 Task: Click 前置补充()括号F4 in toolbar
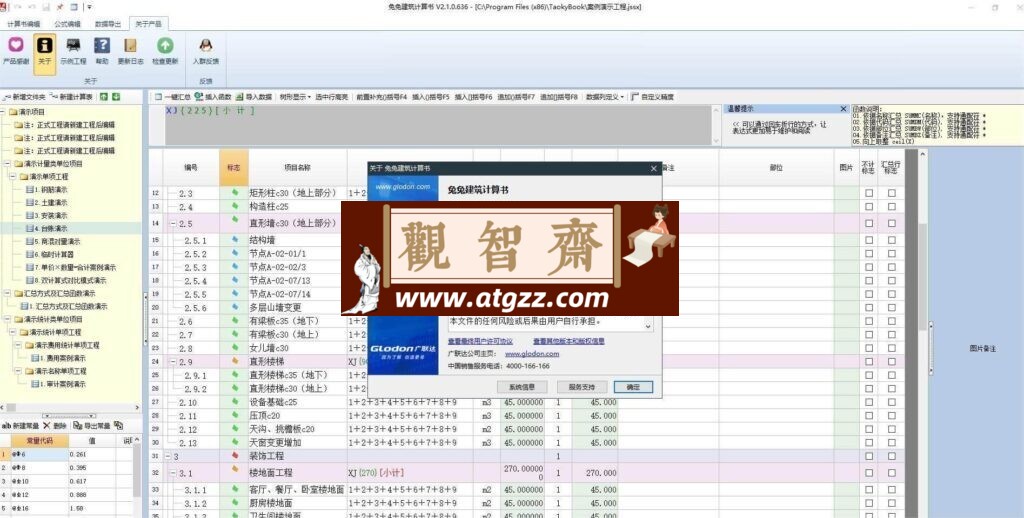(381, 97)
